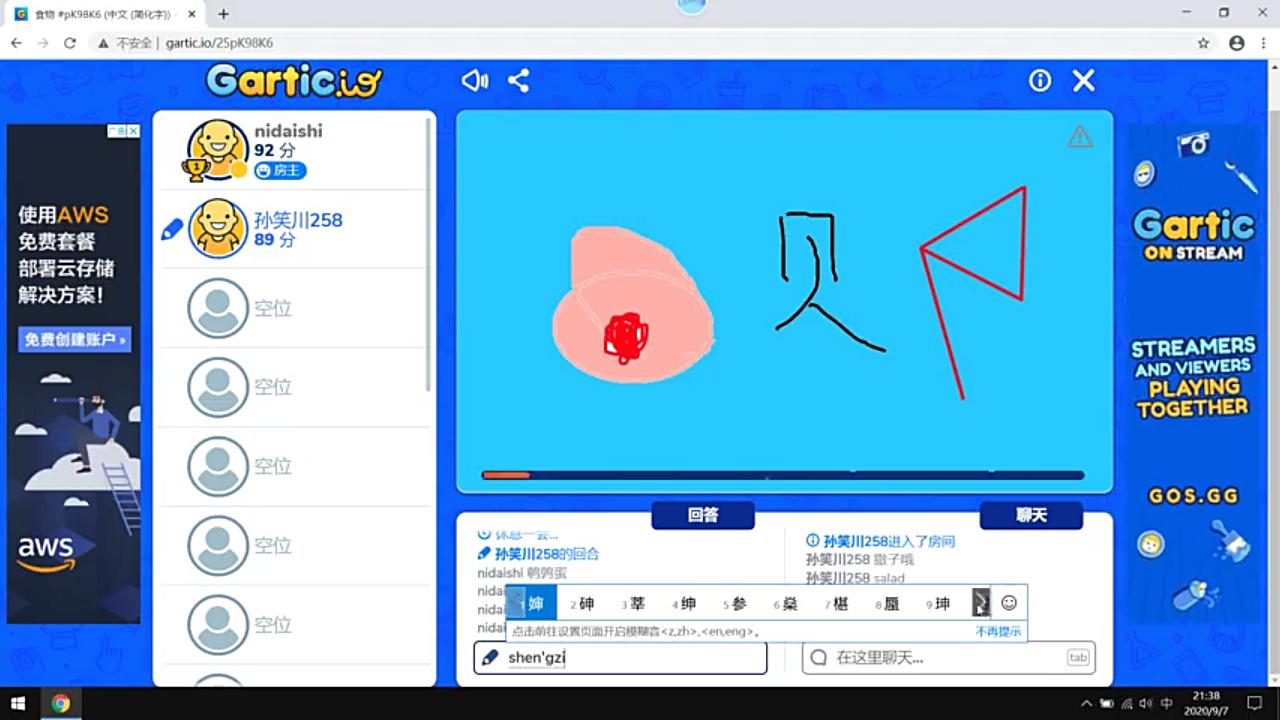
Task: Open the share icon in header
Action: click(x=518, y=81)
